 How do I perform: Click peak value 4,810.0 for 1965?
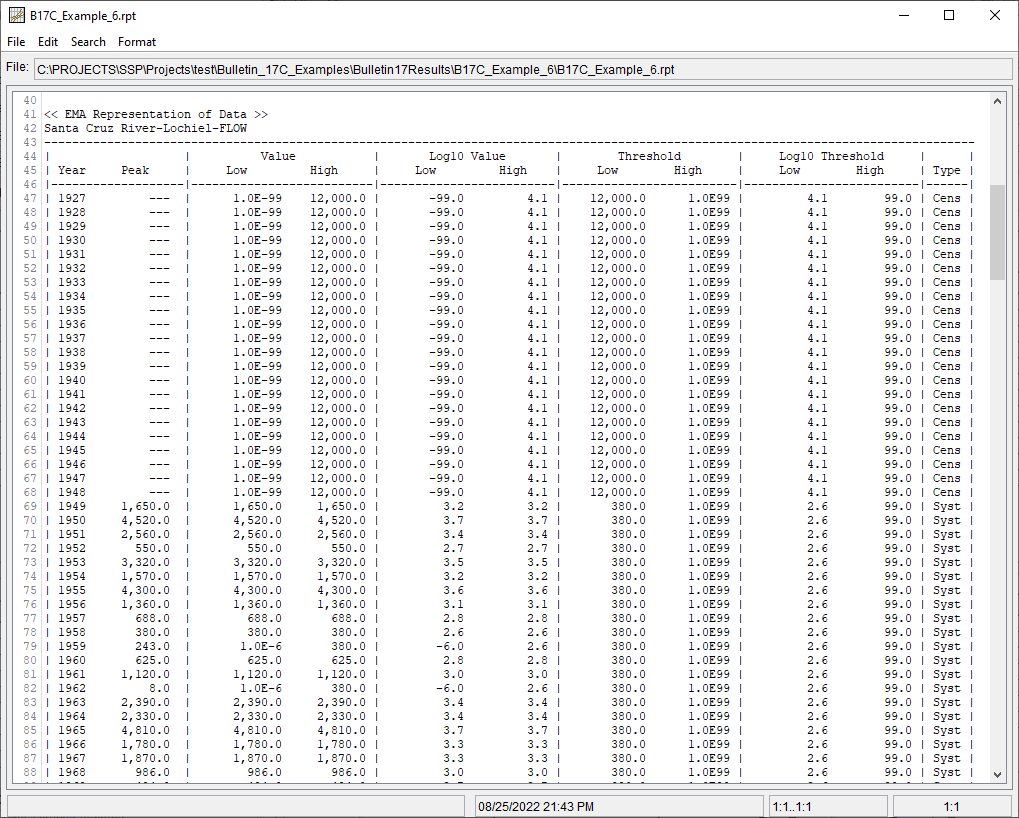click(146, 730)
